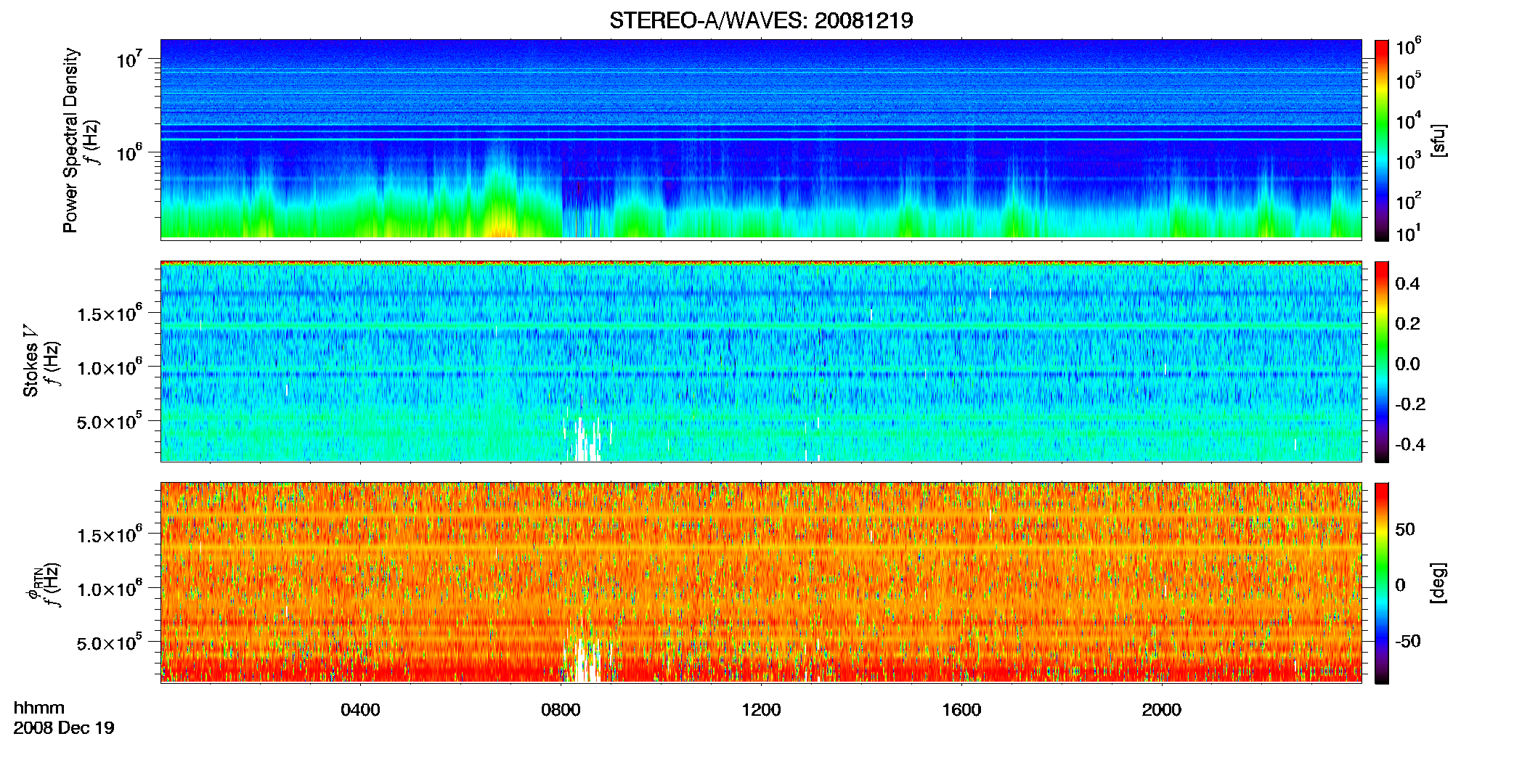The width and height of the screenshot is (1522, 784).
Task: Select the 0.0 Stokes V colorbar value
Action: (1407, 364)
